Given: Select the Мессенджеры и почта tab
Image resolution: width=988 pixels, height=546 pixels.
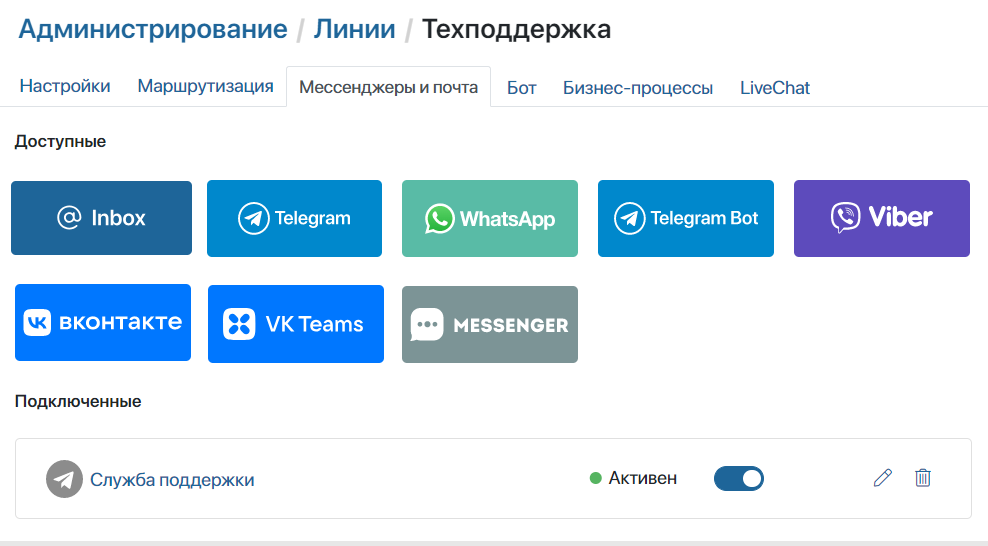Looking at the screenshot, I should (388, 87).
